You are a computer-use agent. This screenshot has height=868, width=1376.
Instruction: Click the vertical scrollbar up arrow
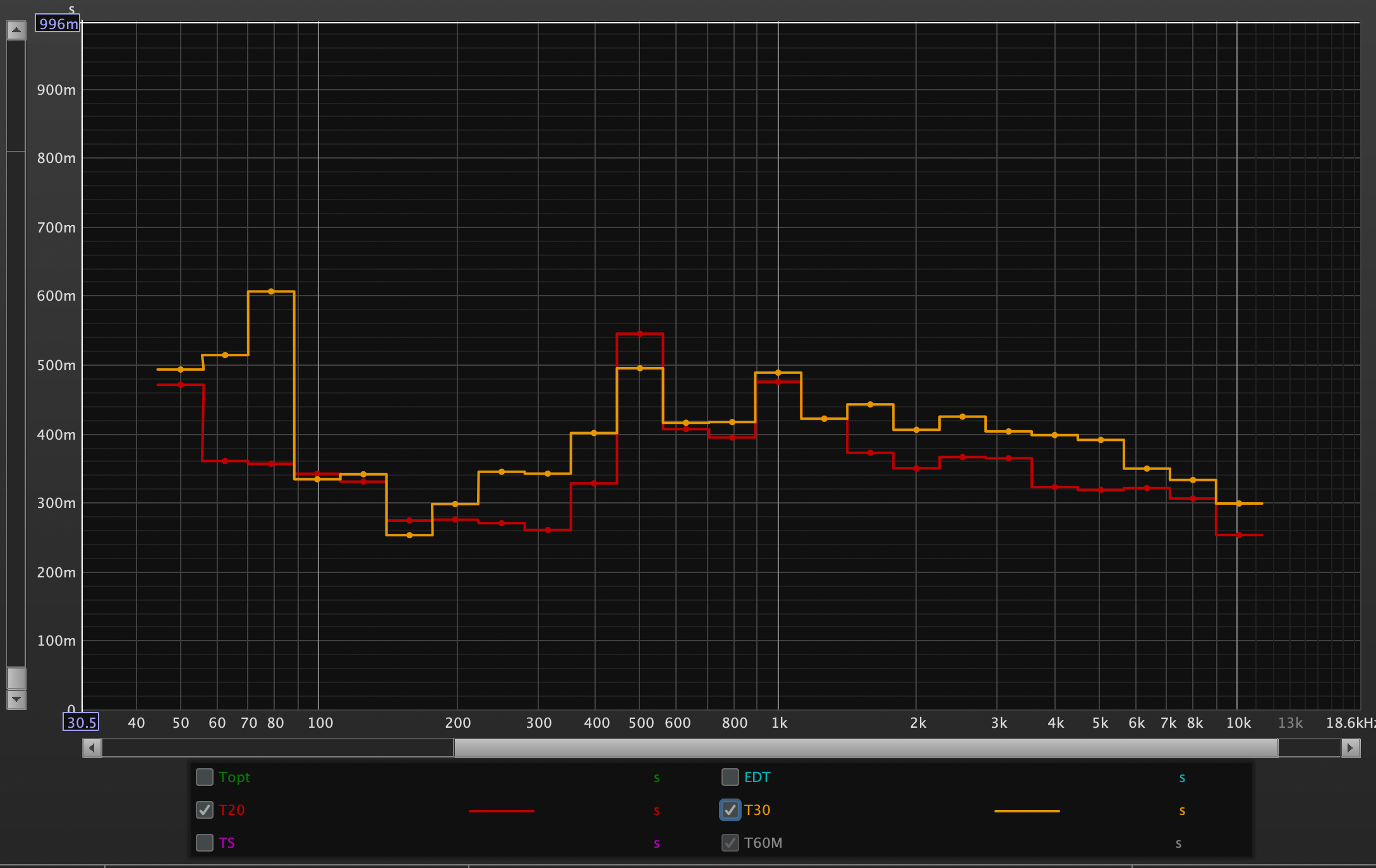click(x=16, y=30)
